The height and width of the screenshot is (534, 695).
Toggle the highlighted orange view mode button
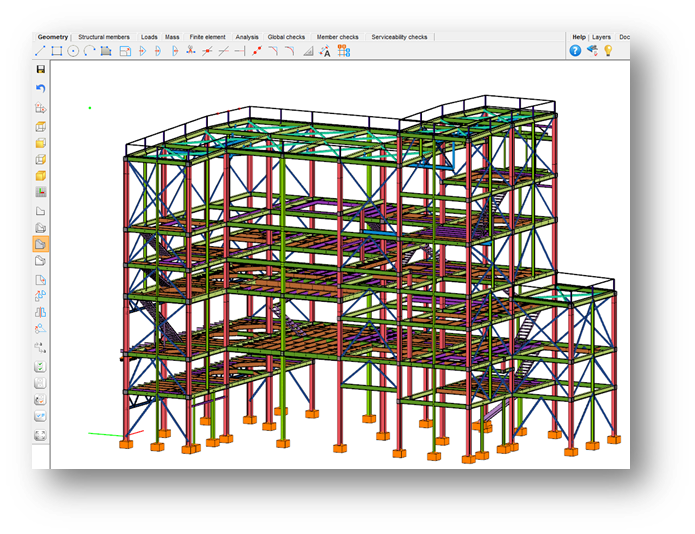tap(41, 244)
